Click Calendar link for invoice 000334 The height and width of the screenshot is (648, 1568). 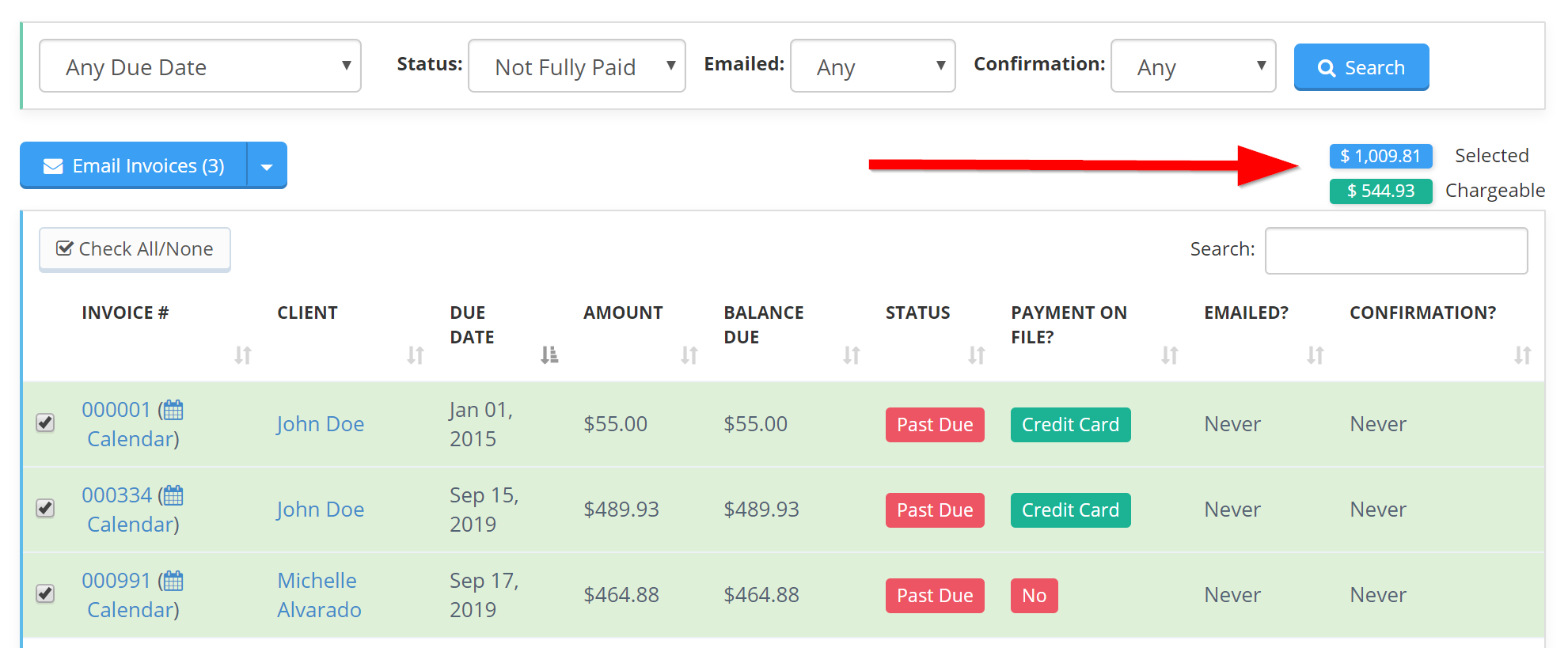click(131, 525)
